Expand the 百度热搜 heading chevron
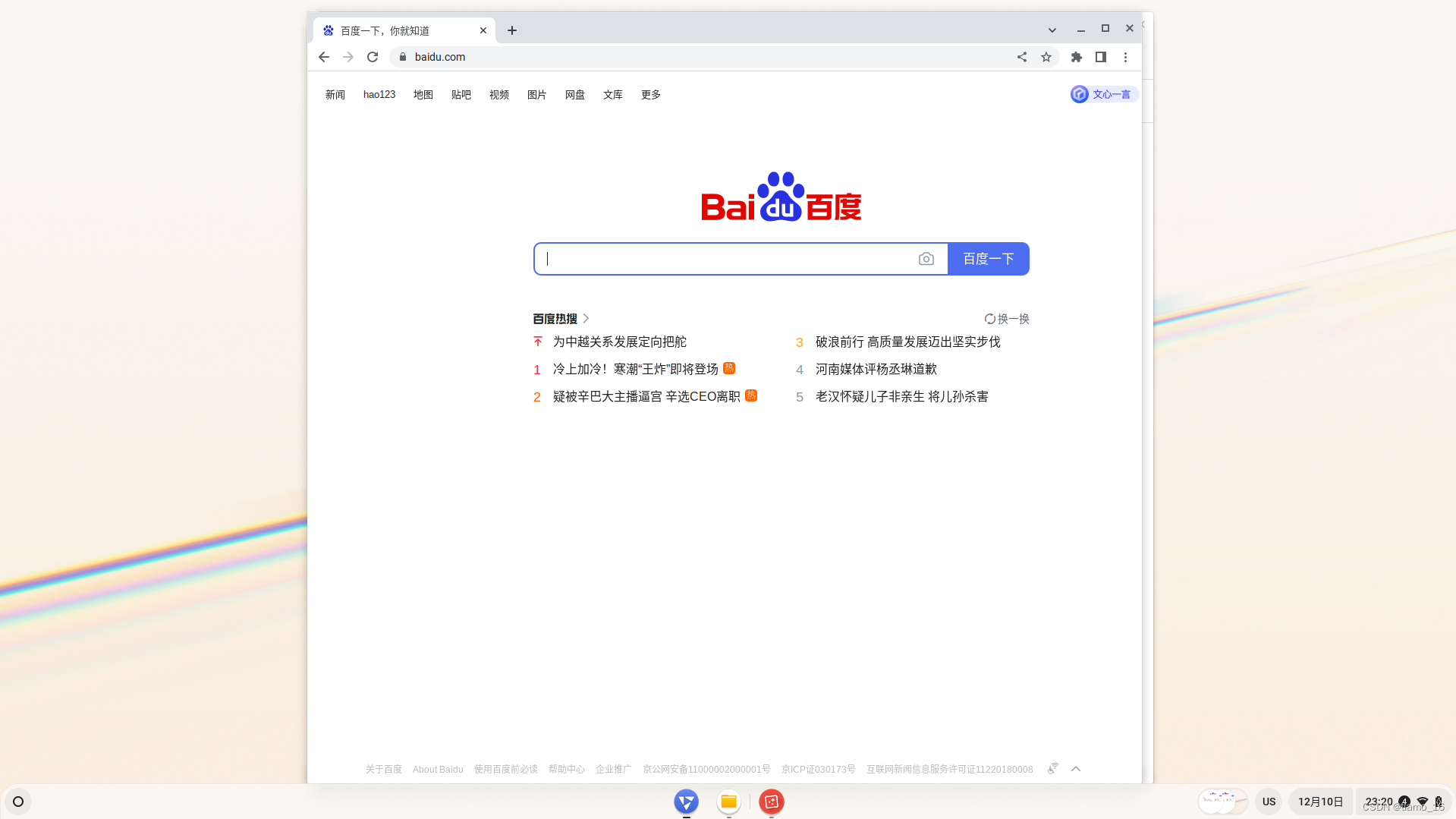 [586, 319]
